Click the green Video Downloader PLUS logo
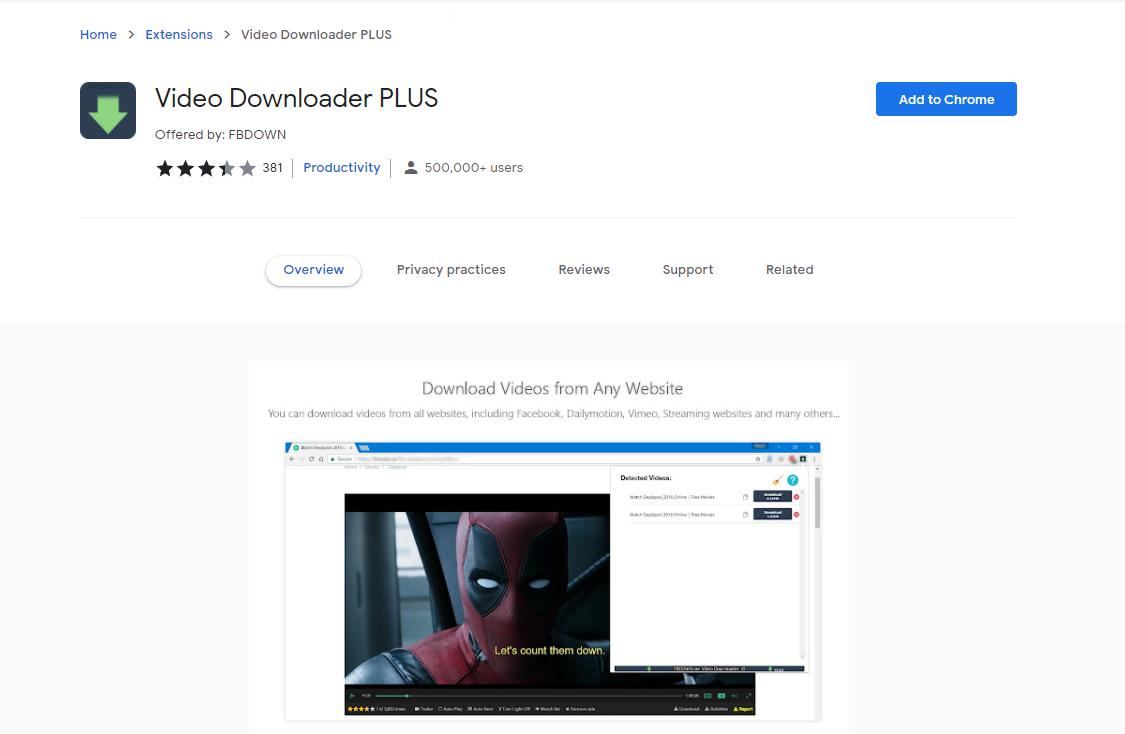Image resolution: width=1125 pixels, height=734 pixels. point(107,108)
